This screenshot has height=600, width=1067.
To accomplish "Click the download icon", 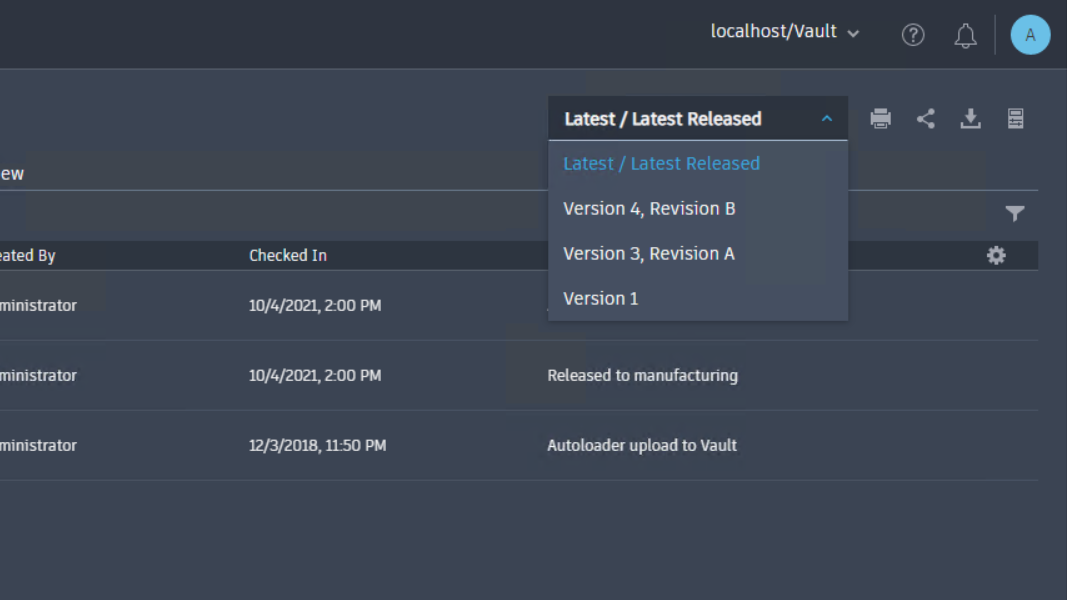I will tap(970, 119).
